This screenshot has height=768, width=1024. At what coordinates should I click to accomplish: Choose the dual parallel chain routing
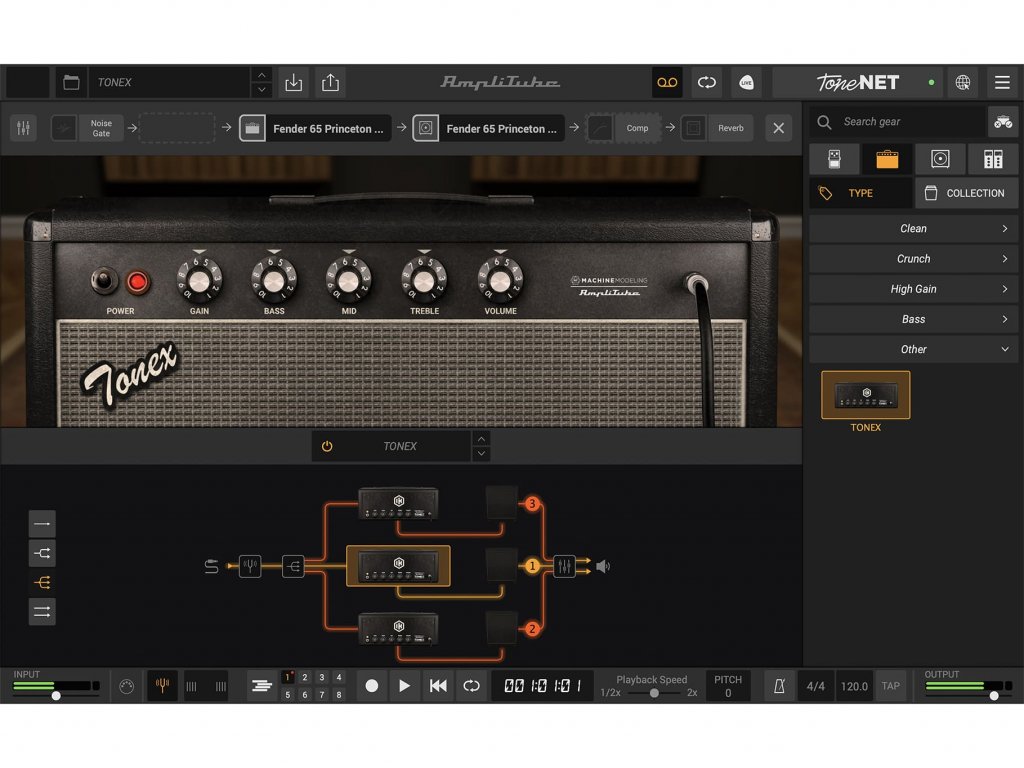pos(42,612)
